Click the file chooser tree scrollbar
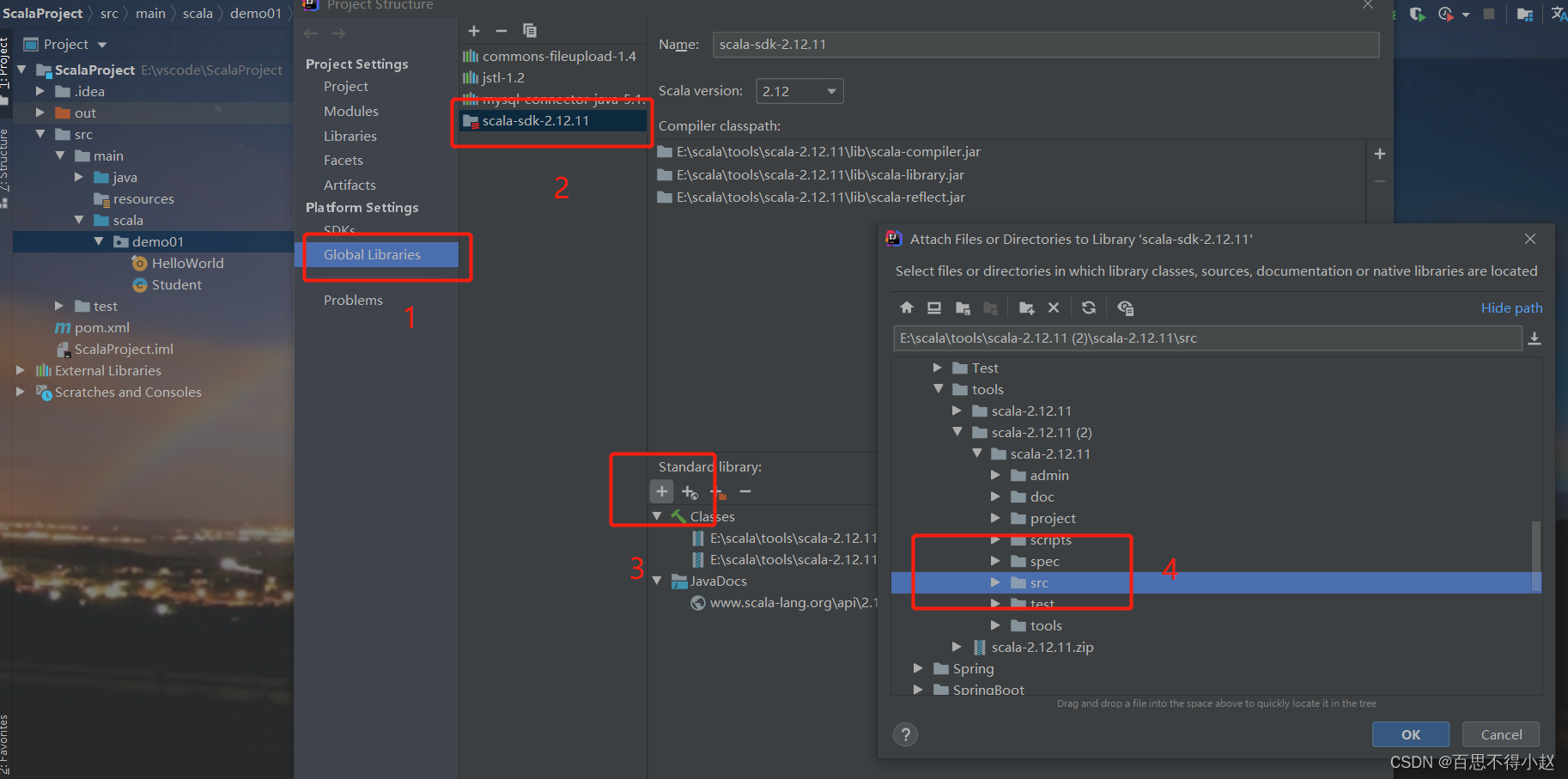Screen dimensions: 1568x779 [1536, 556]
